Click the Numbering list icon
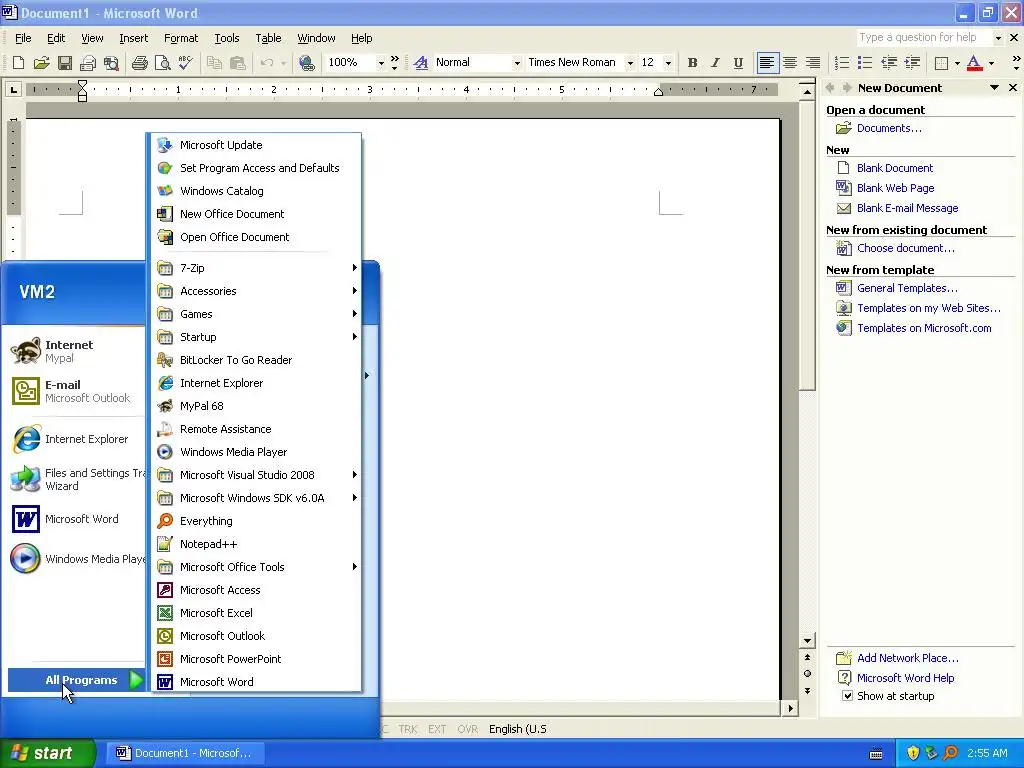Image resolution: width=1024 pixels, height=768 pixels. [842, 63]
